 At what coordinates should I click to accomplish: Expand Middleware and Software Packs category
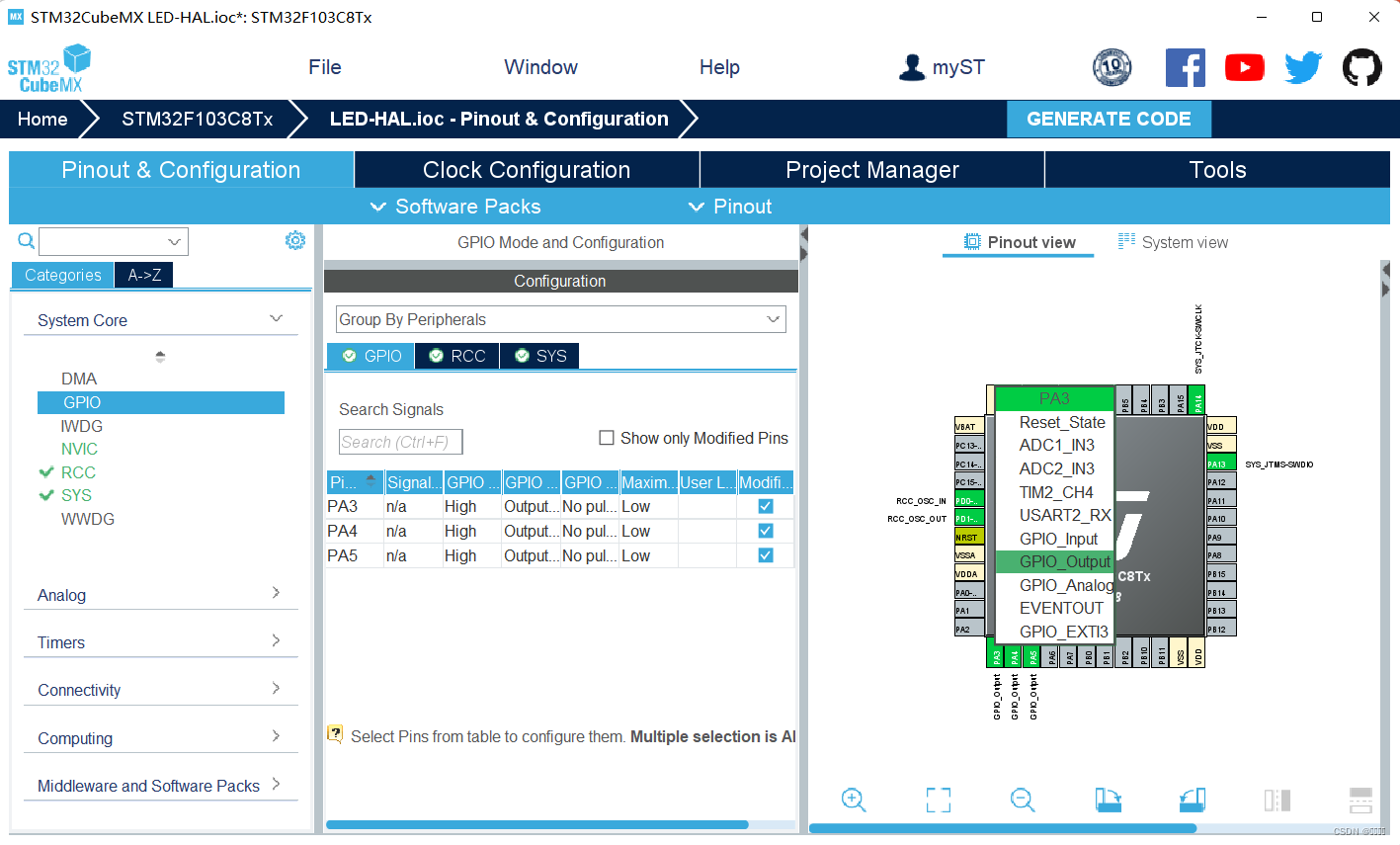pyautogui.click(x=276, y=784)
